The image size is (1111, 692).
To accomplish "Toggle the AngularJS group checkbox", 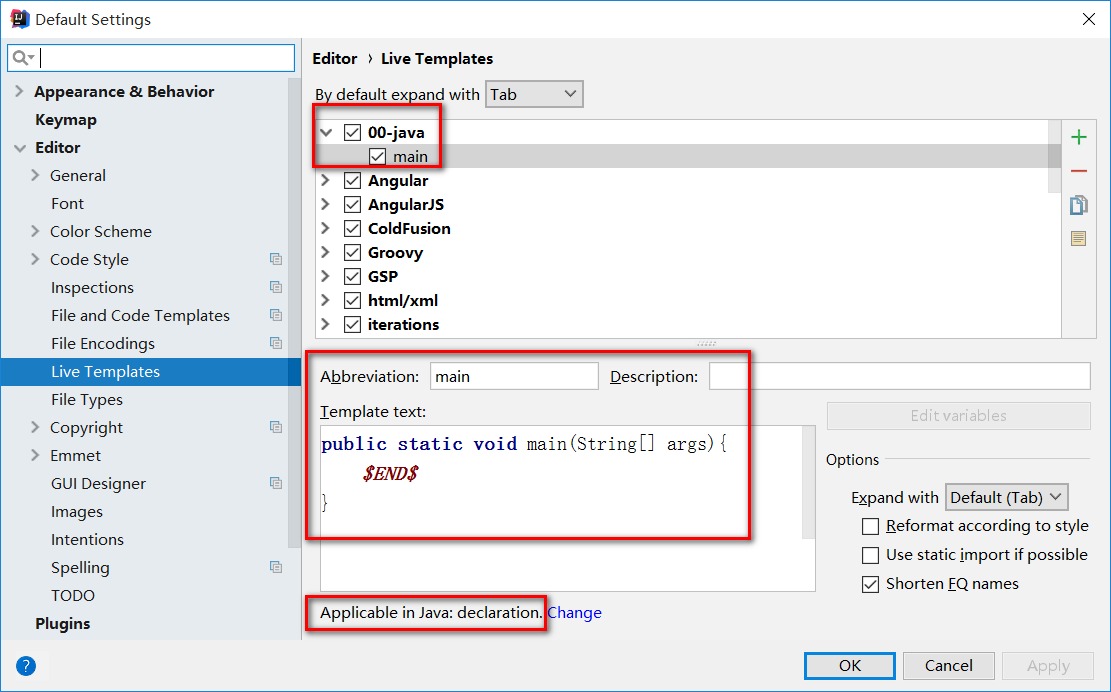I will tap(352, 205).
